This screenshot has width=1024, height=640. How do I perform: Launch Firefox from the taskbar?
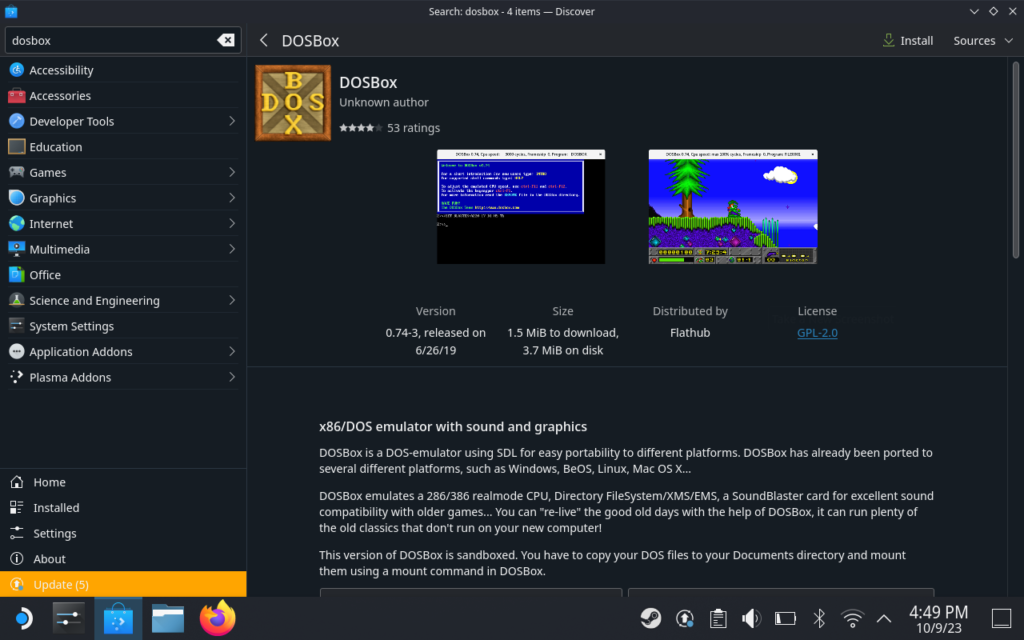point(217,619)
